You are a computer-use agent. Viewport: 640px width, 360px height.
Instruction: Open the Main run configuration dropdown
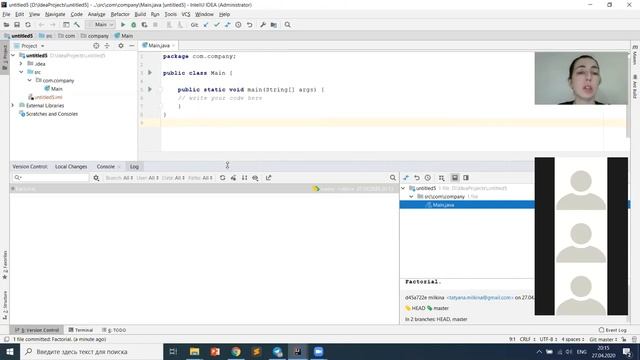[x=100, y=25]
